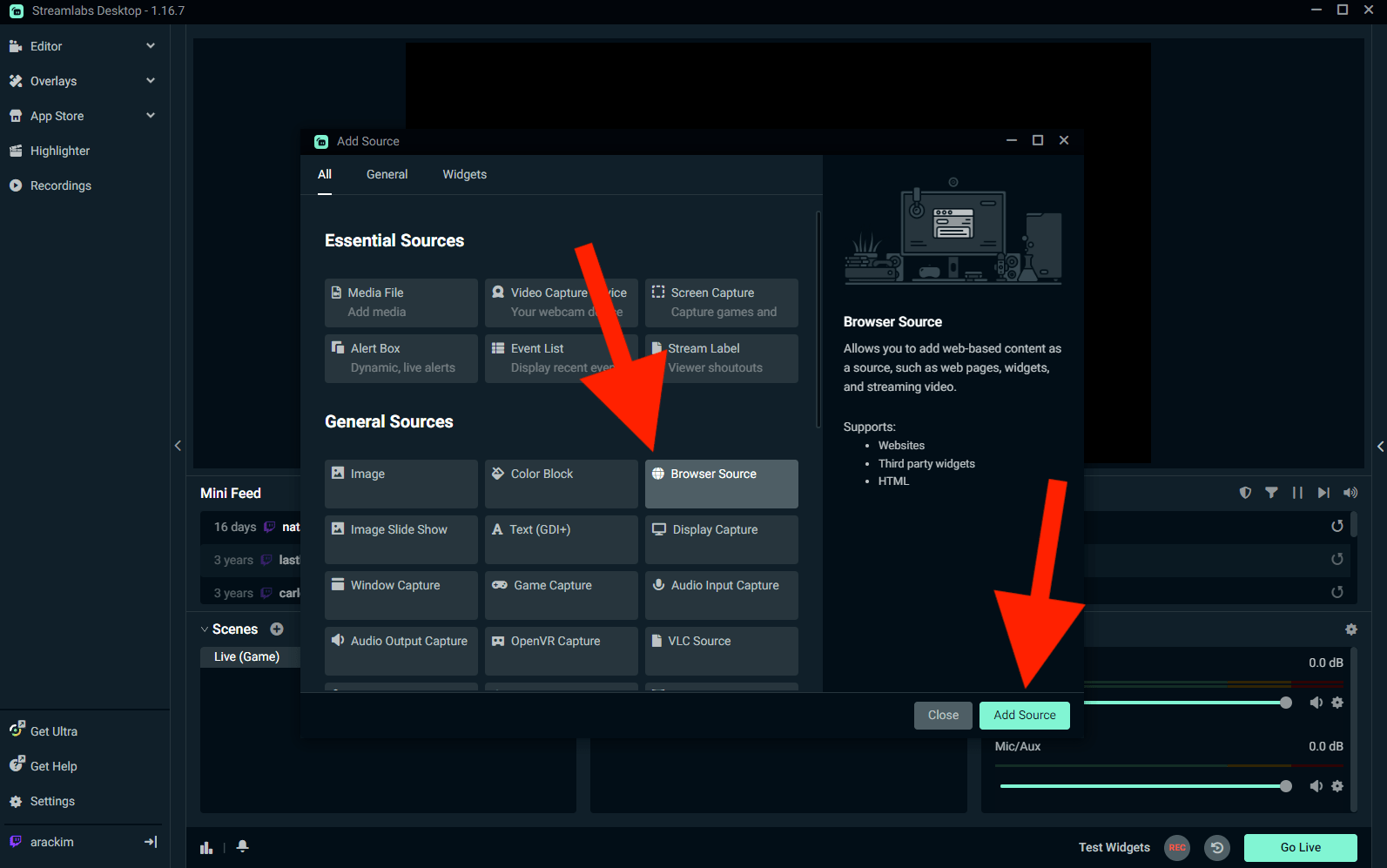
Task: Switch to the Widgets tab
Action: pyautogui.click(x=464, y=174)
